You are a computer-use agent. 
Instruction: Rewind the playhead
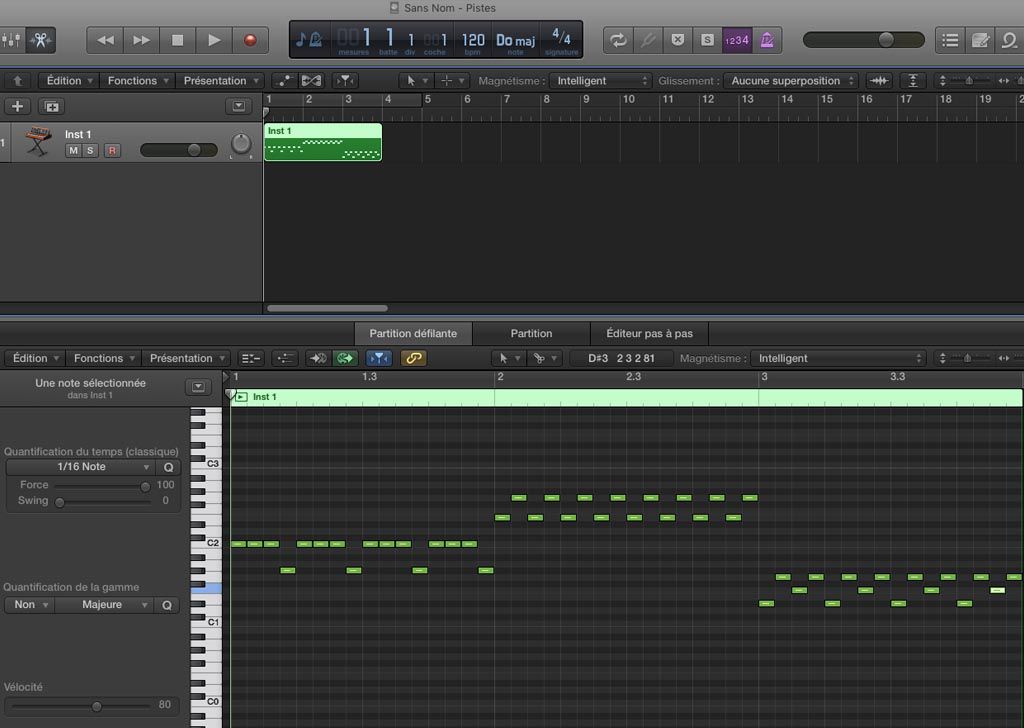point(105,40)
